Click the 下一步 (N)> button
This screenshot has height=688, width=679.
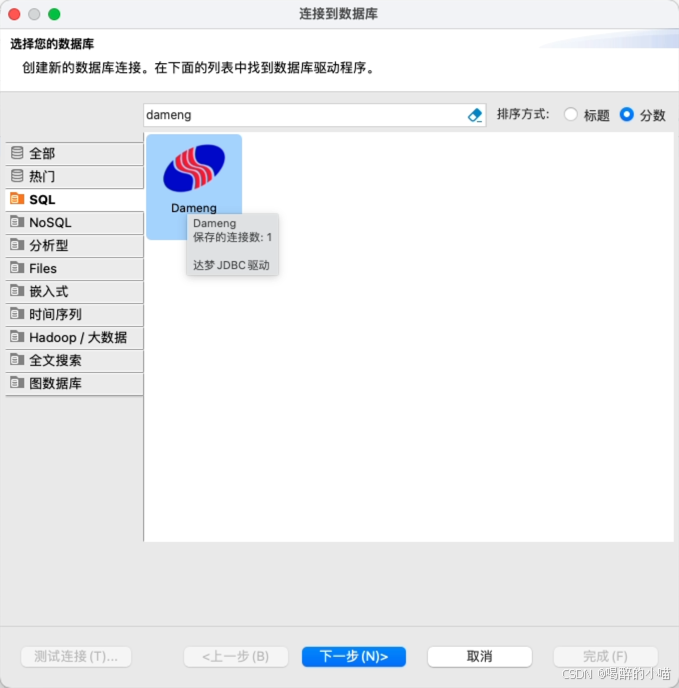(x=354, y=656)
